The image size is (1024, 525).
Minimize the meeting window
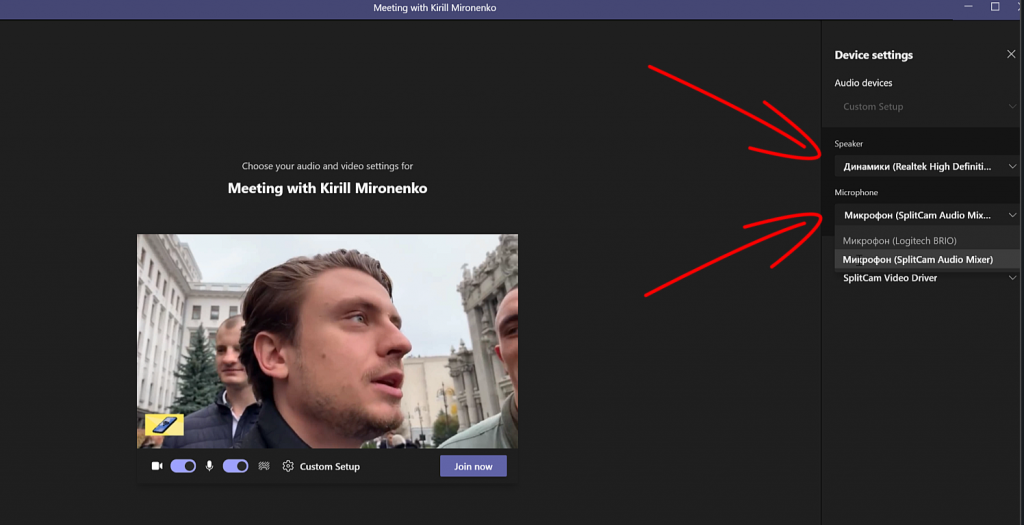(968, 7)
